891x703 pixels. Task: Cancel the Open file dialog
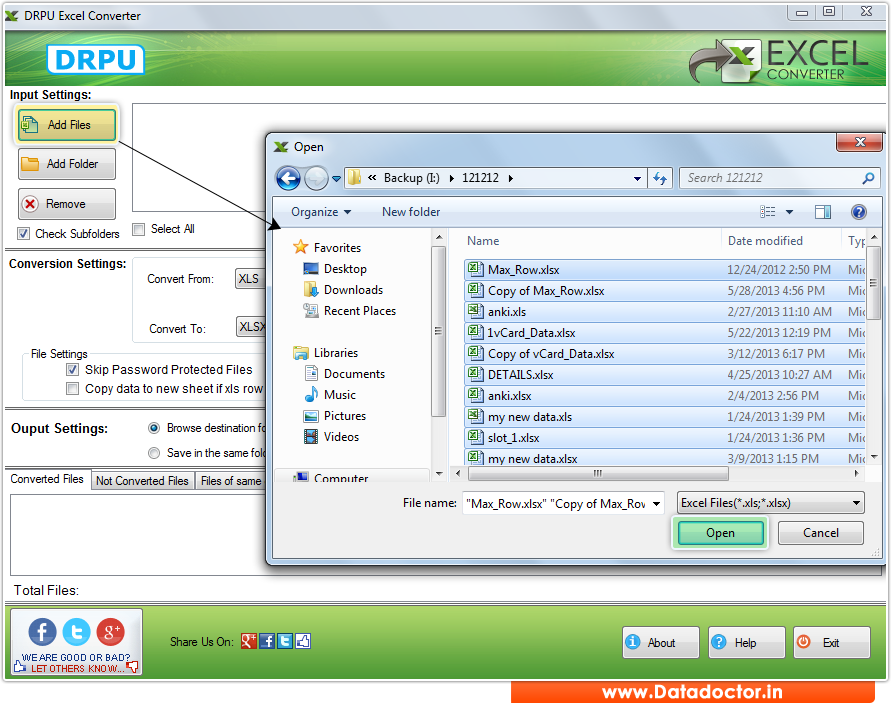[x=821, y=533]
